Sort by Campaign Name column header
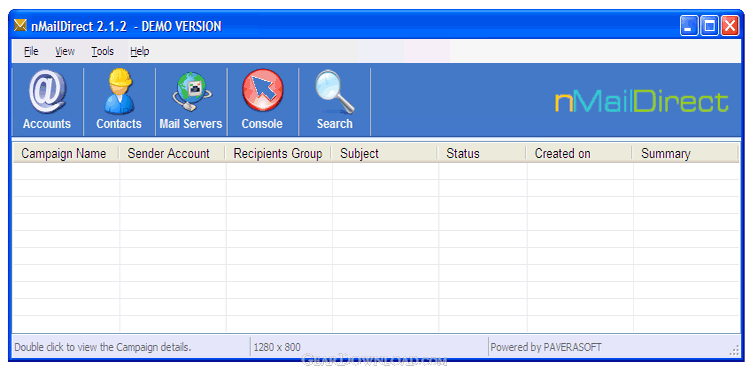This screenshot has height=369, width=750. pyautogui.click(x=66, y=154)
